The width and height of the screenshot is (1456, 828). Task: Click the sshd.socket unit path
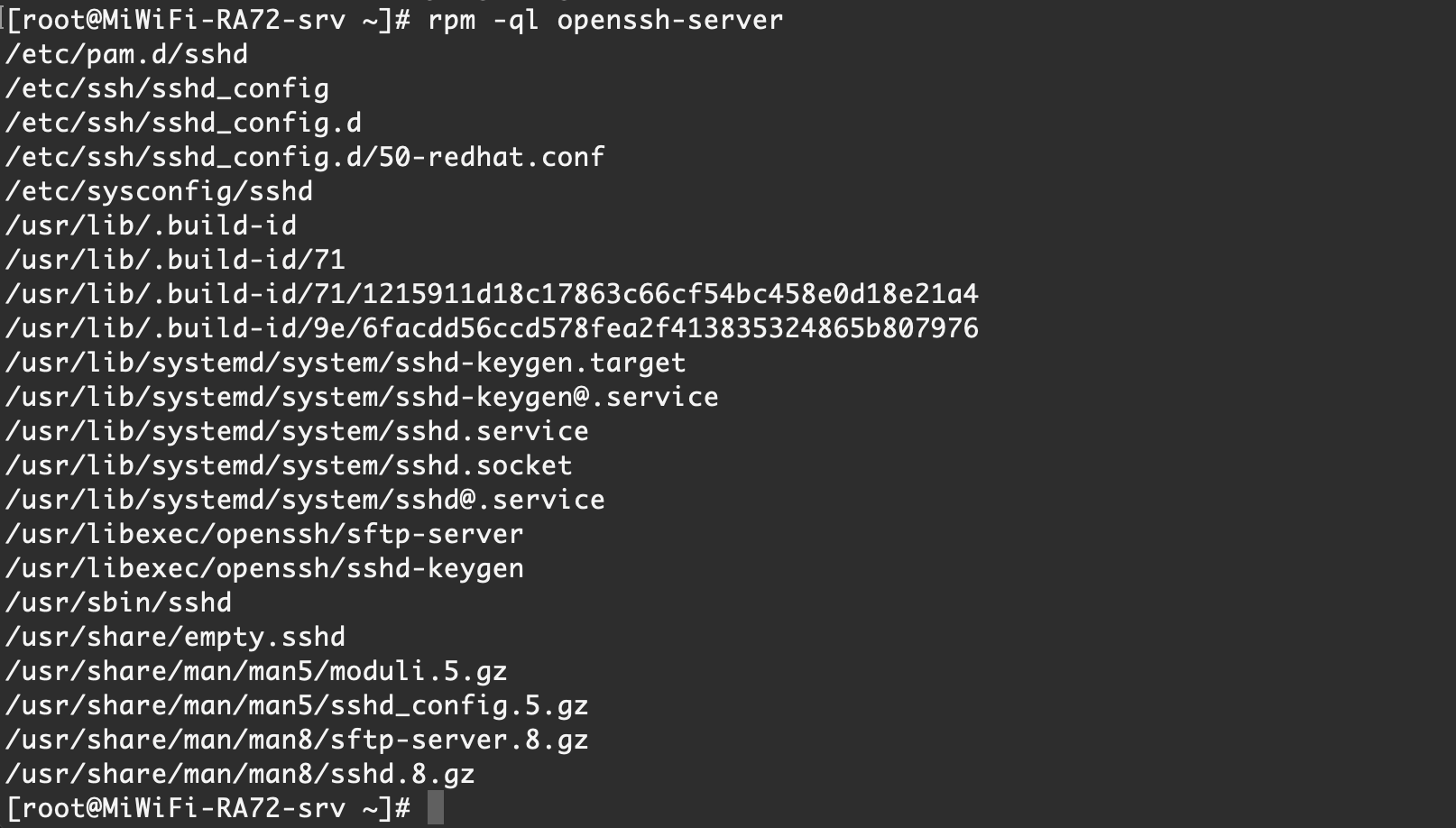coord(289,465)
